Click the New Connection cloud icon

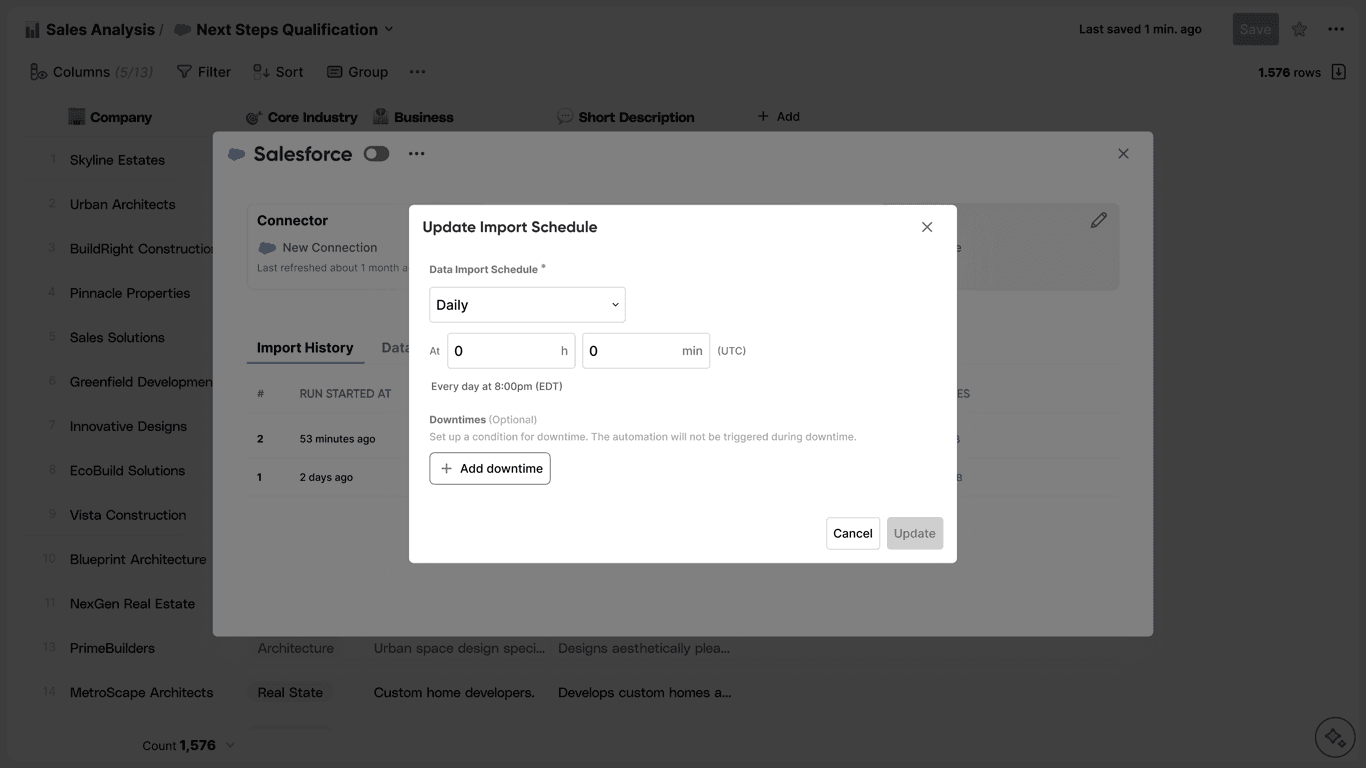267,248
